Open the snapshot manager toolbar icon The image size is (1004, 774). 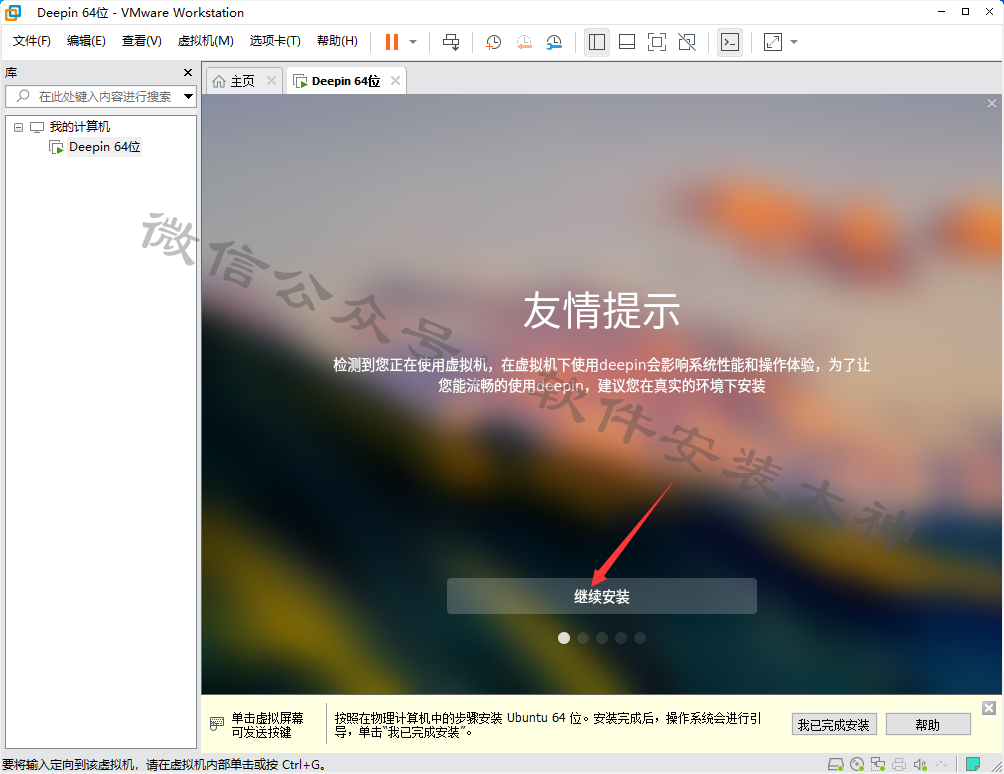click(554, 42)
